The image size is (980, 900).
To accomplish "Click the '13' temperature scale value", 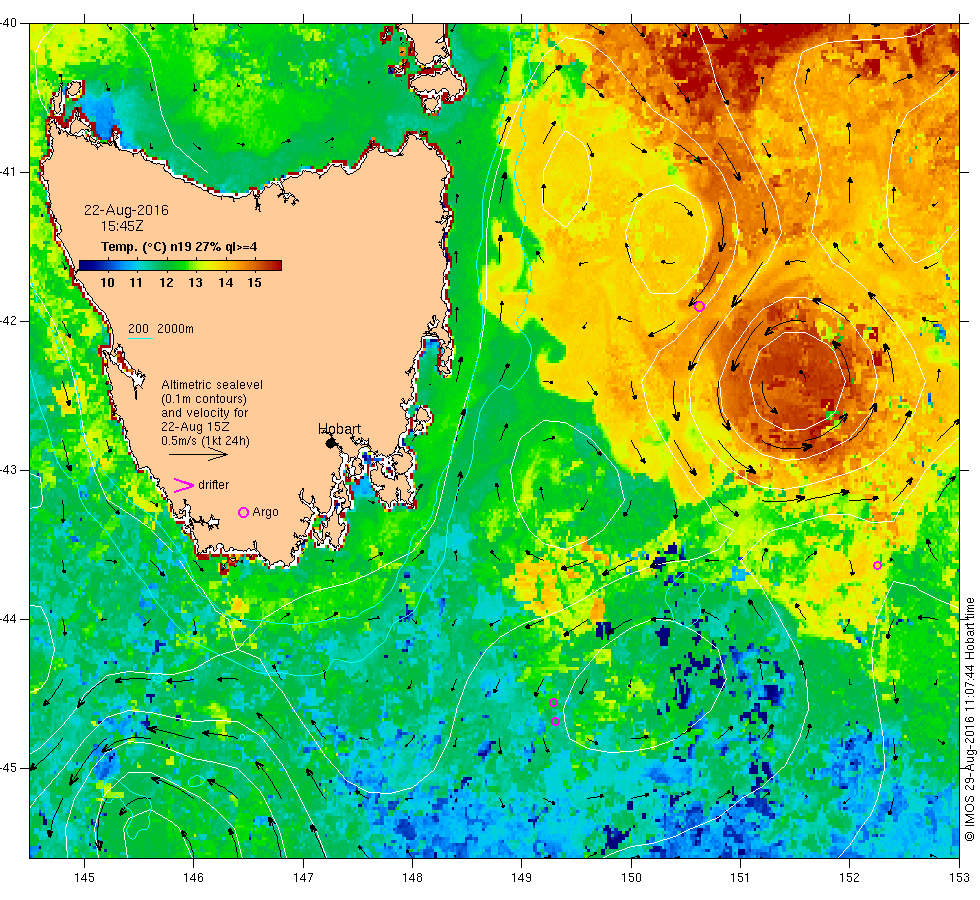I will [196, 282].
